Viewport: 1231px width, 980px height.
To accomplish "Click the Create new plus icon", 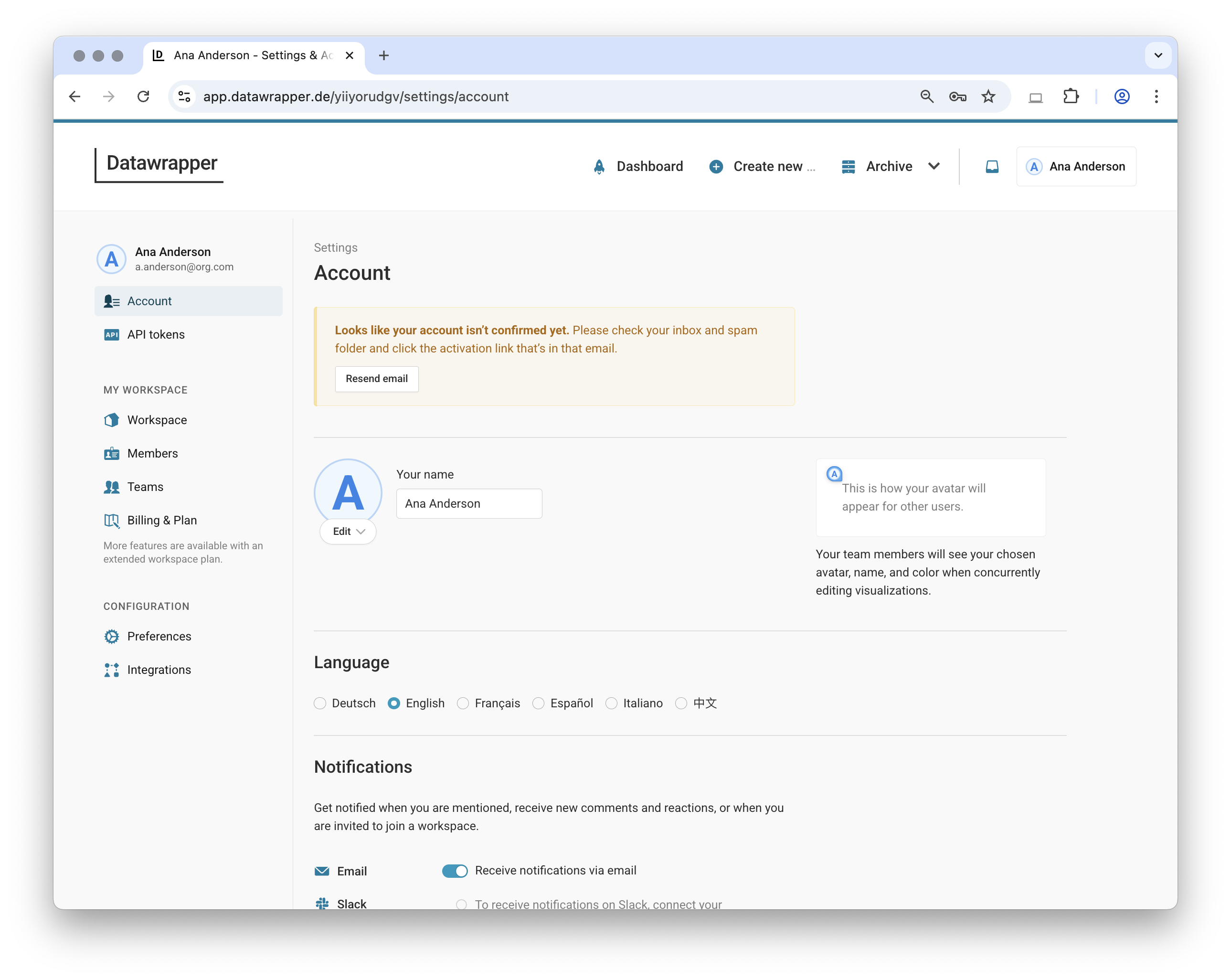I will [716, 166].
